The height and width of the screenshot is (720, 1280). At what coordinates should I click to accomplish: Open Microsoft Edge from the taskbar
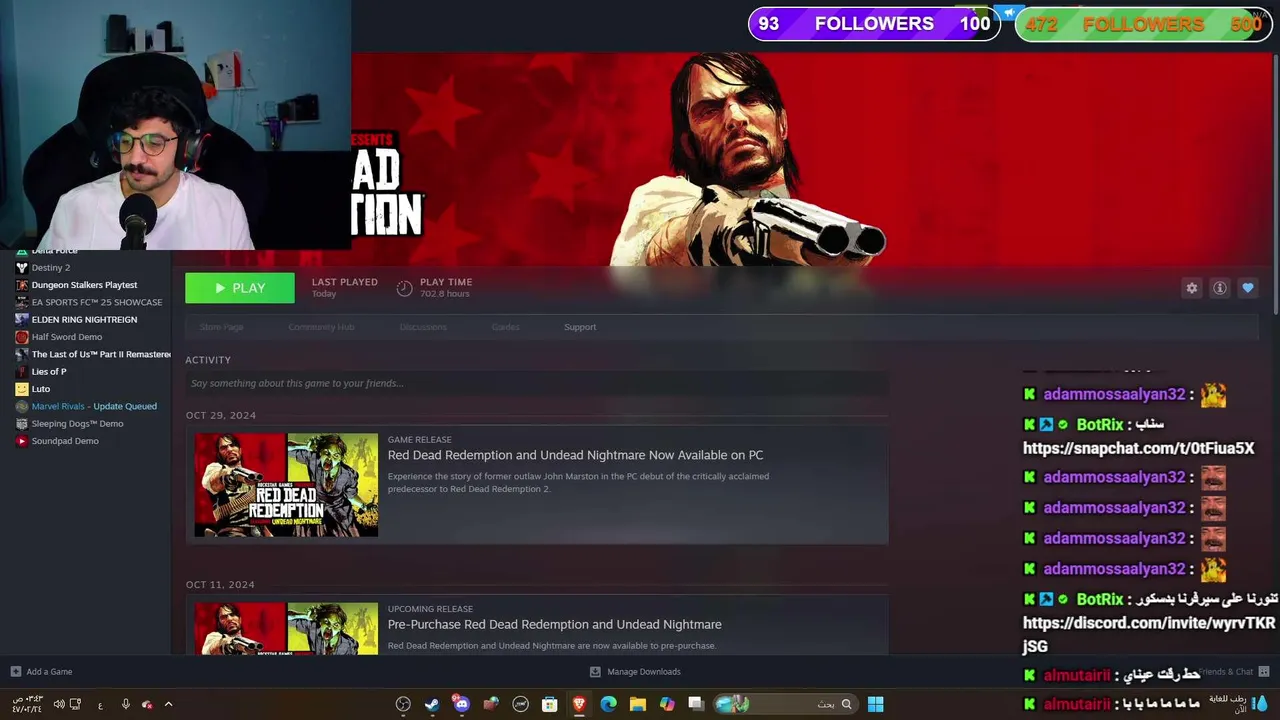[608, 704]
